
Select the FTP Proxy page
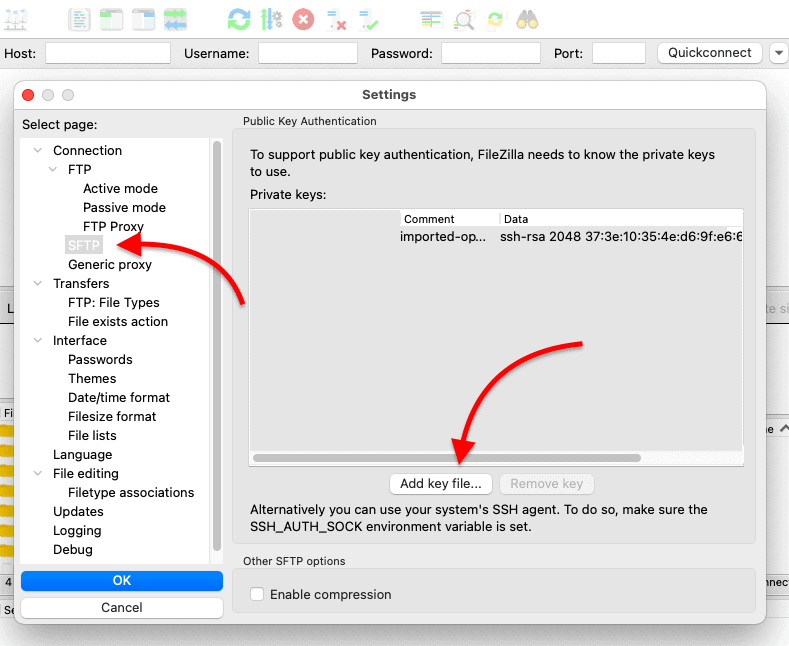[113, 226]
